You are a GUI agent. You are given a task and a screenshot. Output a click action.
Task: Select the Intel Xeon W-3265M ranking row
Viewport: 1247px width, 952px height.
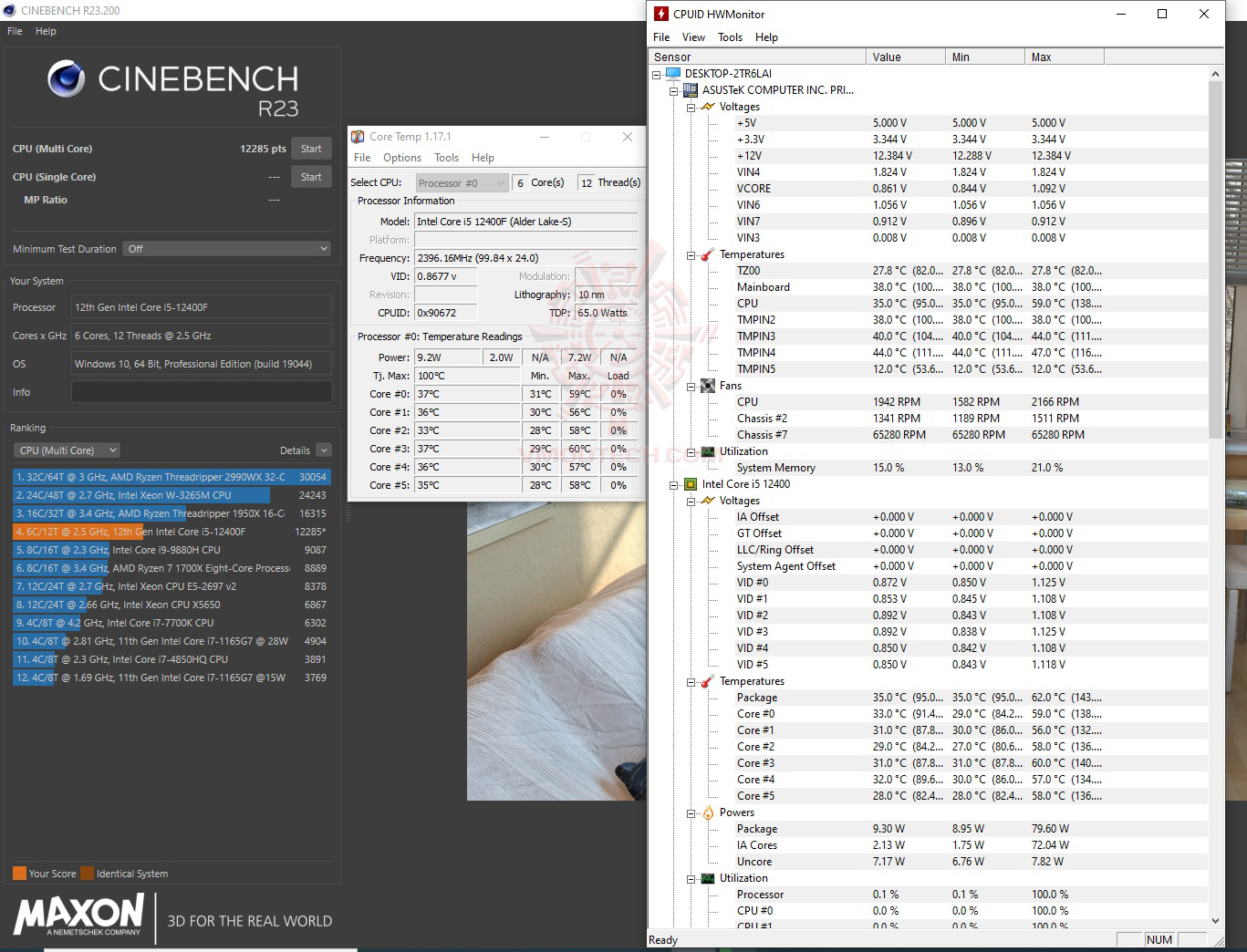(x=171, y=495)
